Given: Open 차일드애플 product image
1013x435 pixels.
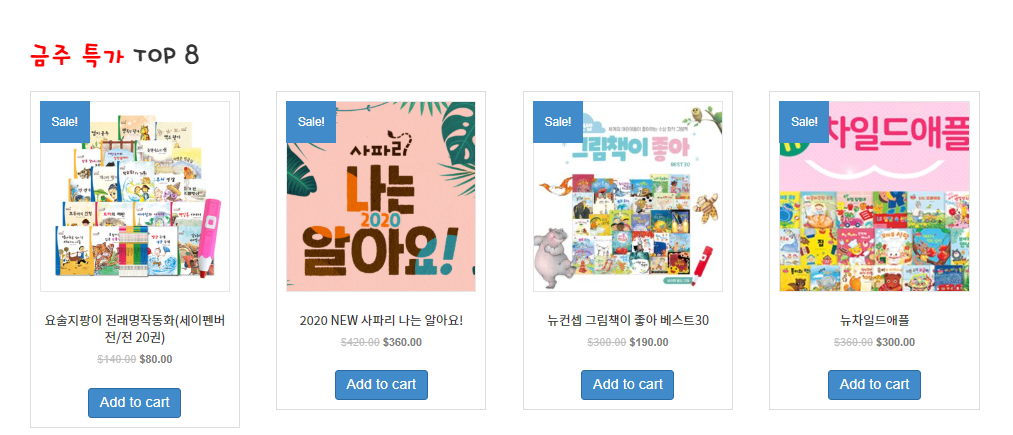Looking at the screenshot, I should click(875, 196).
